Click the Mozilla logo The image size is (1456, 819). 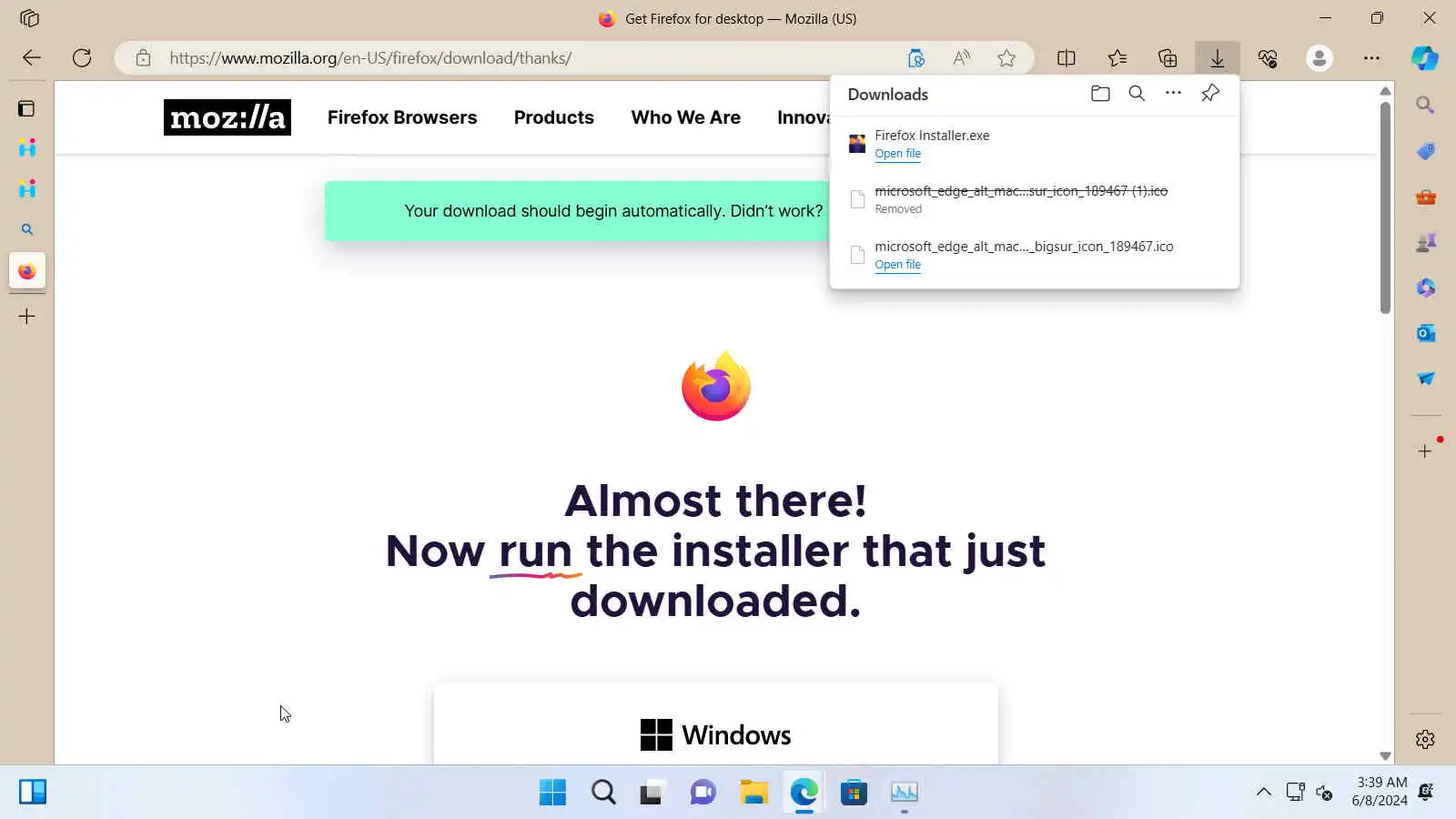click(x=227, y=117)
